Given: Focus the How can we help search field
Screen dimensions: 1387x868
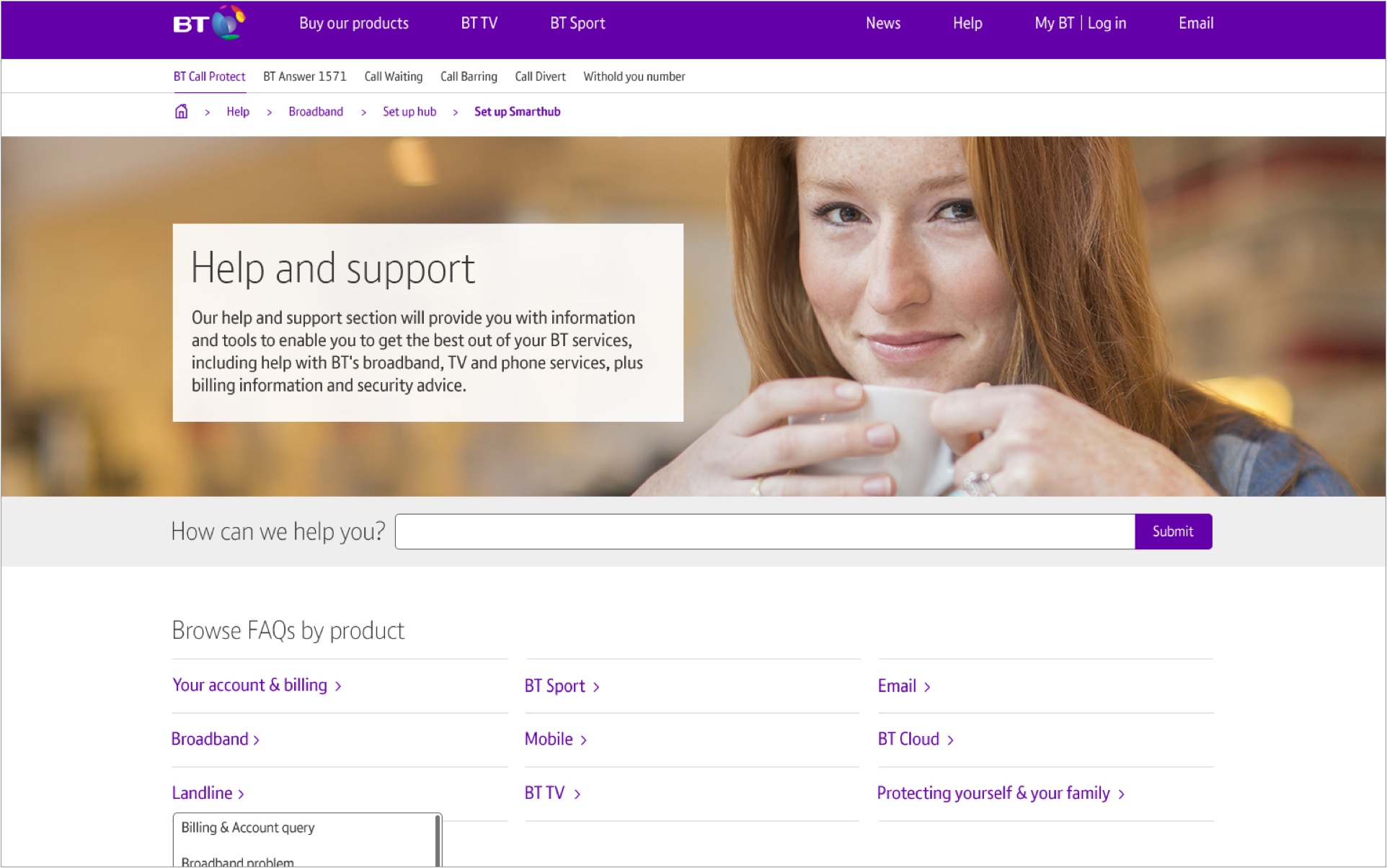Looking at the screenshot, I should click(x=764, y=532).
